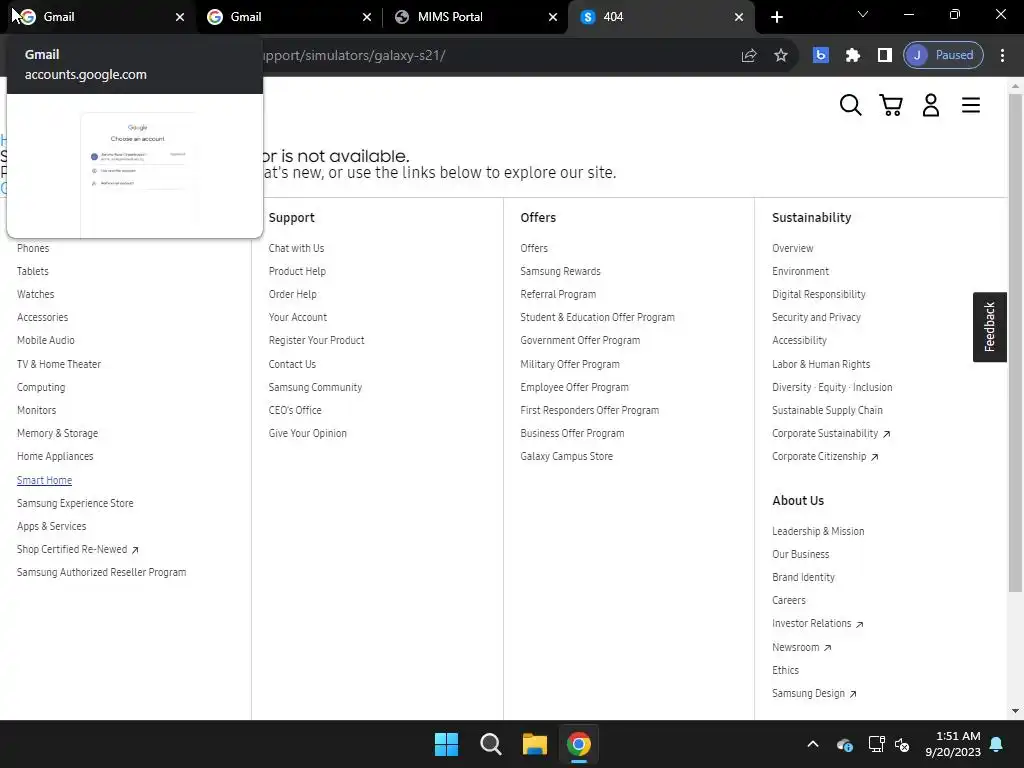This screenshot has height=768, width=1024.
Task: Open the Windows Start menu
Action: (x=446, y=744)
